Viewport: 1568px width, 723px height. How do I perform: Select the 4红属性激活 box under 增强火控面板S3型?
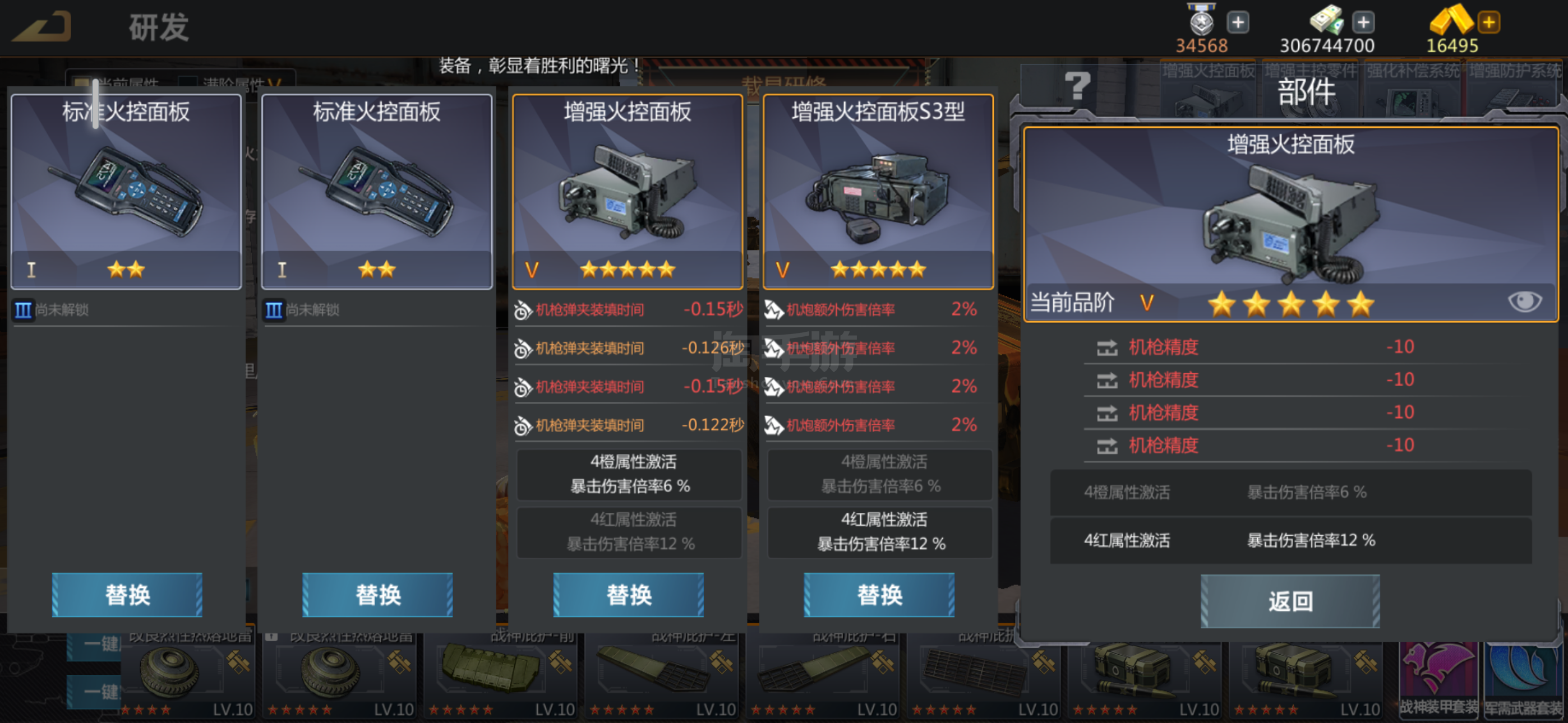pos(880,532)
